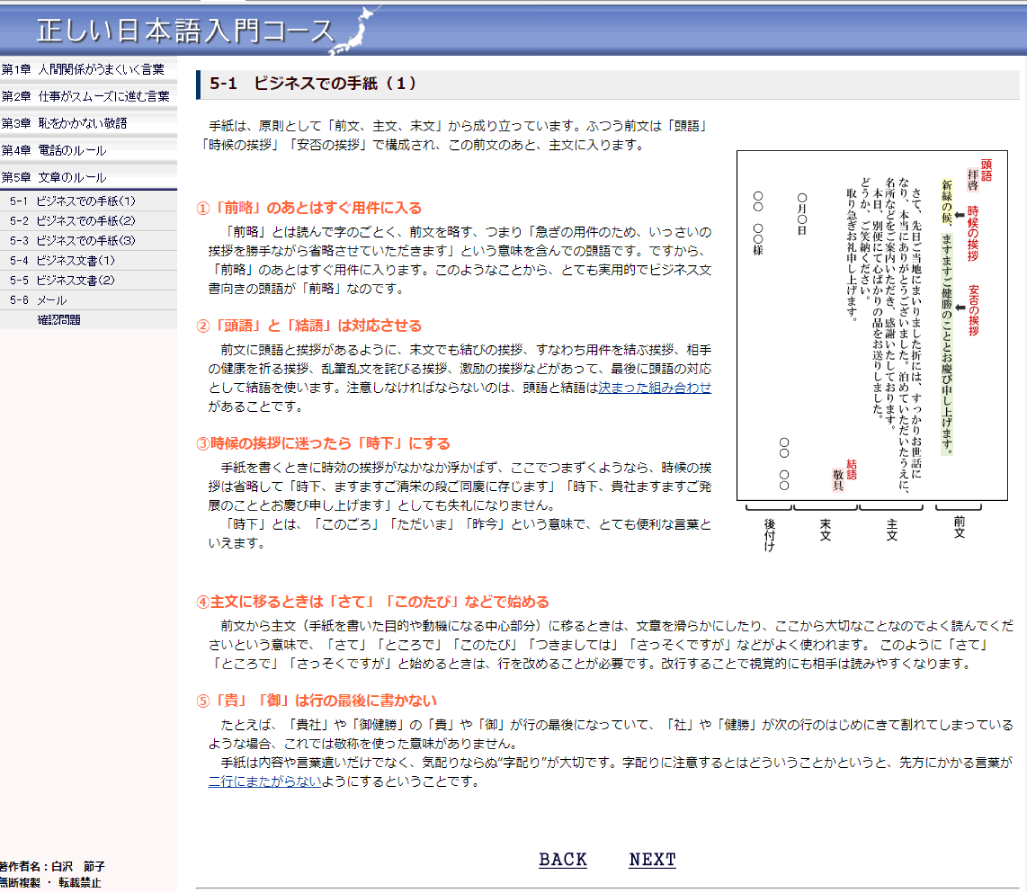1027x892 pixels.
Task: Click the Japan map logo in header
Action: 354,29
